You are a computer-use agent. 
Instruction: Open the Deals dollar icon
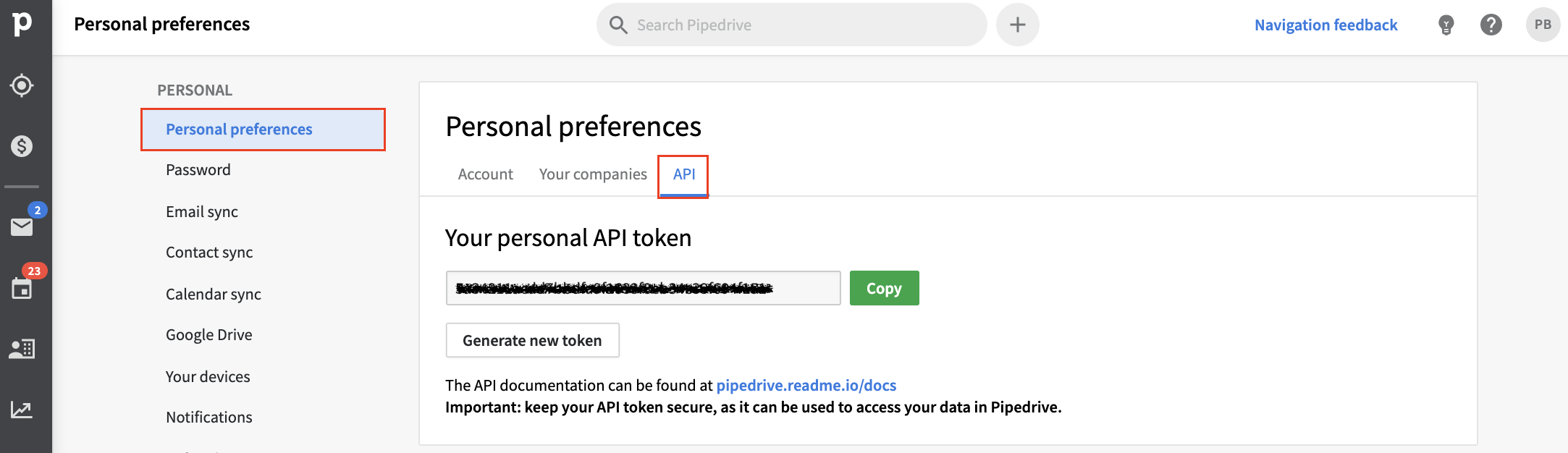pyautogui.click(x=22, y=146)
